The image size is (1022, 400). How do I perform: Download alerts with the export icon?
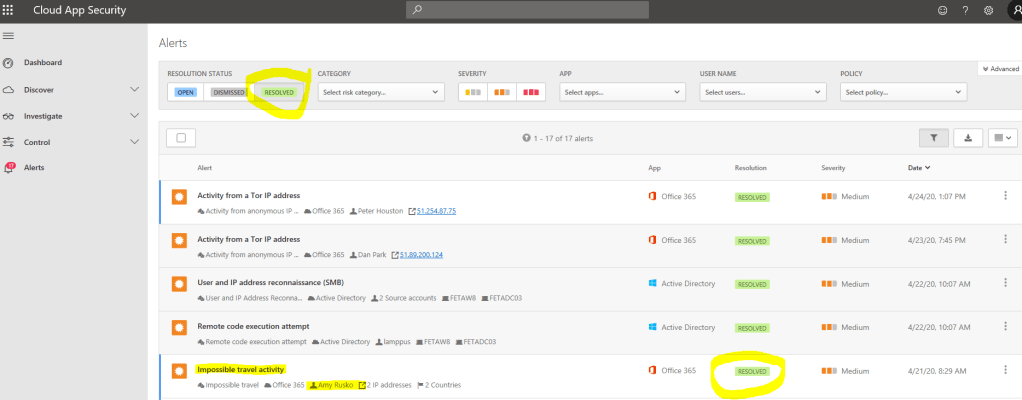967,138
